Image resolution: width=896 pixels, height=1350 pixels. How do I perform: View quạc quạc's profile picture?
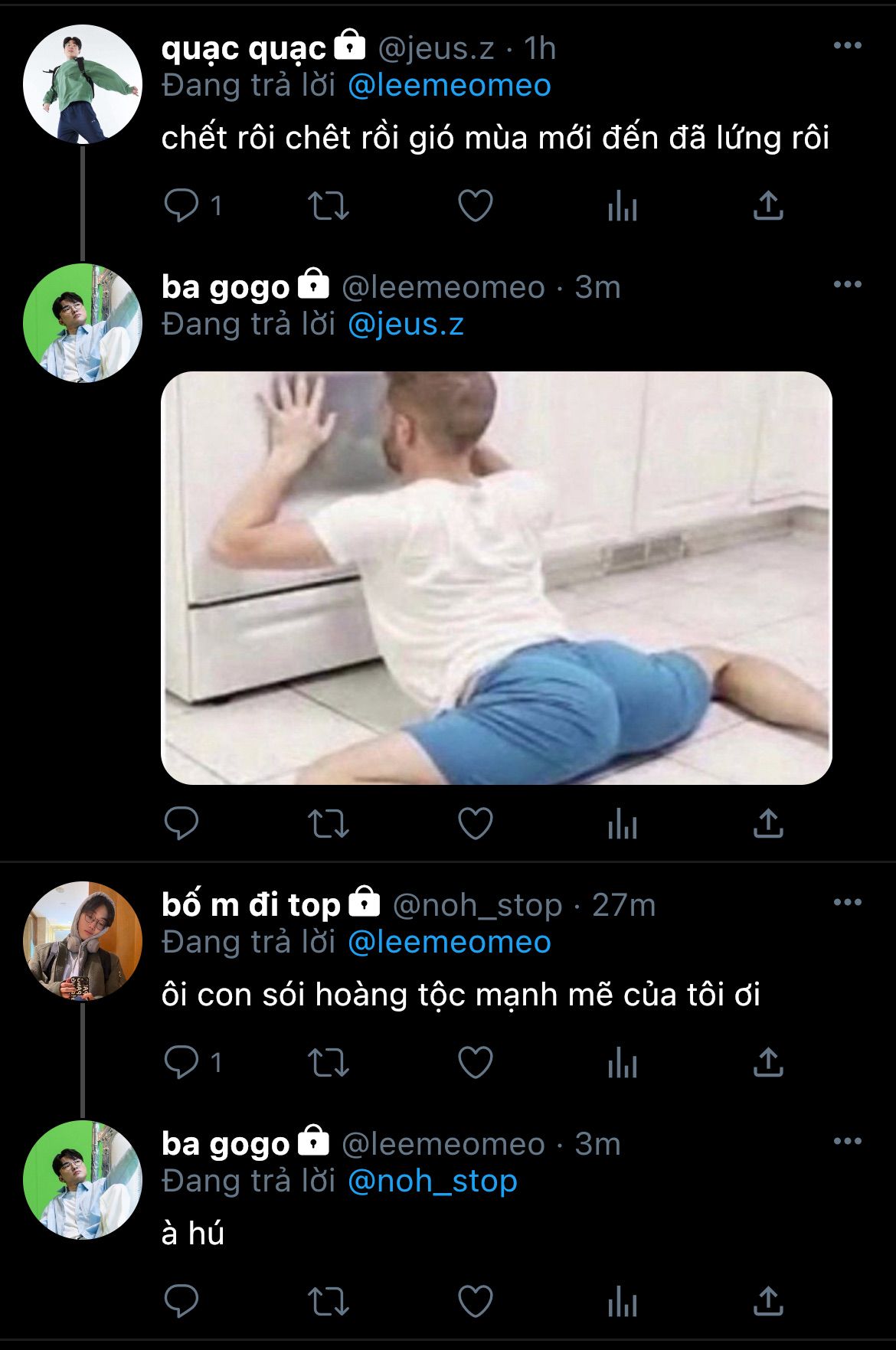(83, 84)
